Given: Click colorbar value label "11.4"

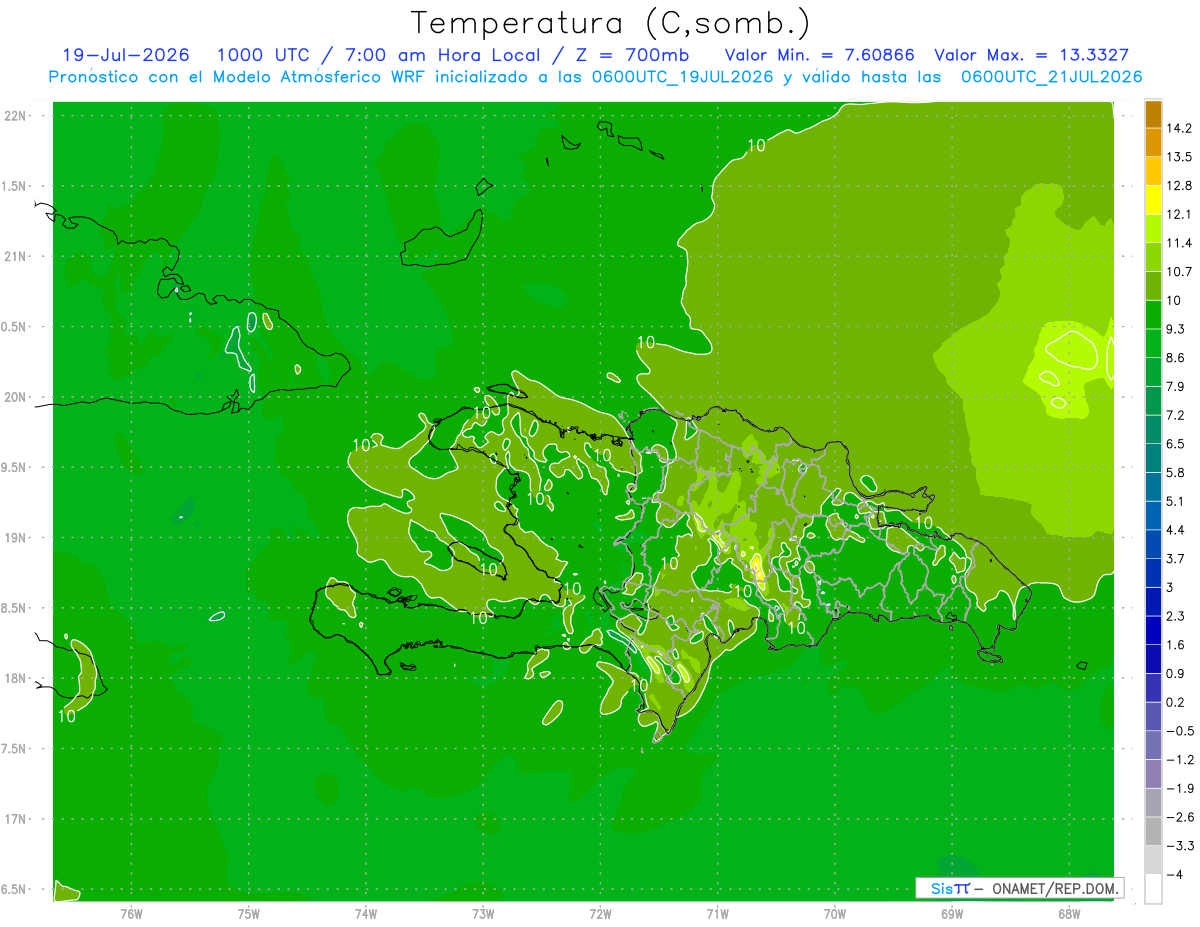Looking at the screenshot, I should pyautogui.click(x=1179, y=243).
